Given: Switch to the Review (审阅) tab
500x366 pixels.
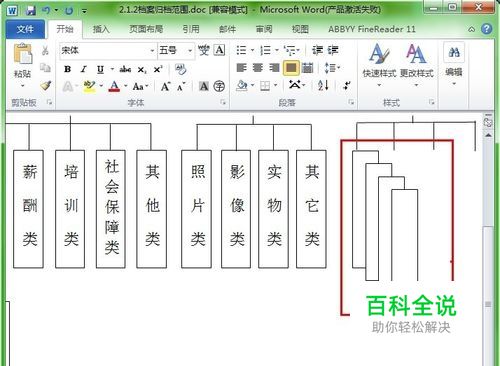Looking at the screenshot, I should click(264, 29).
